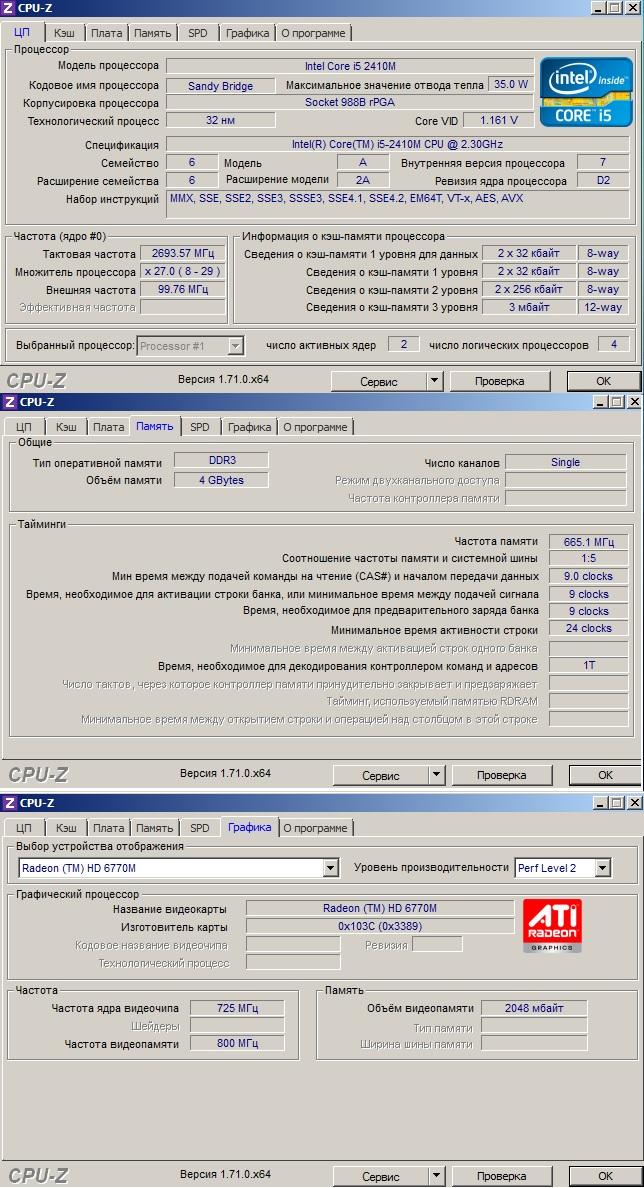Close the top CPU-Z window
This screenshot has height=1188, width=644.
point(633,8)
